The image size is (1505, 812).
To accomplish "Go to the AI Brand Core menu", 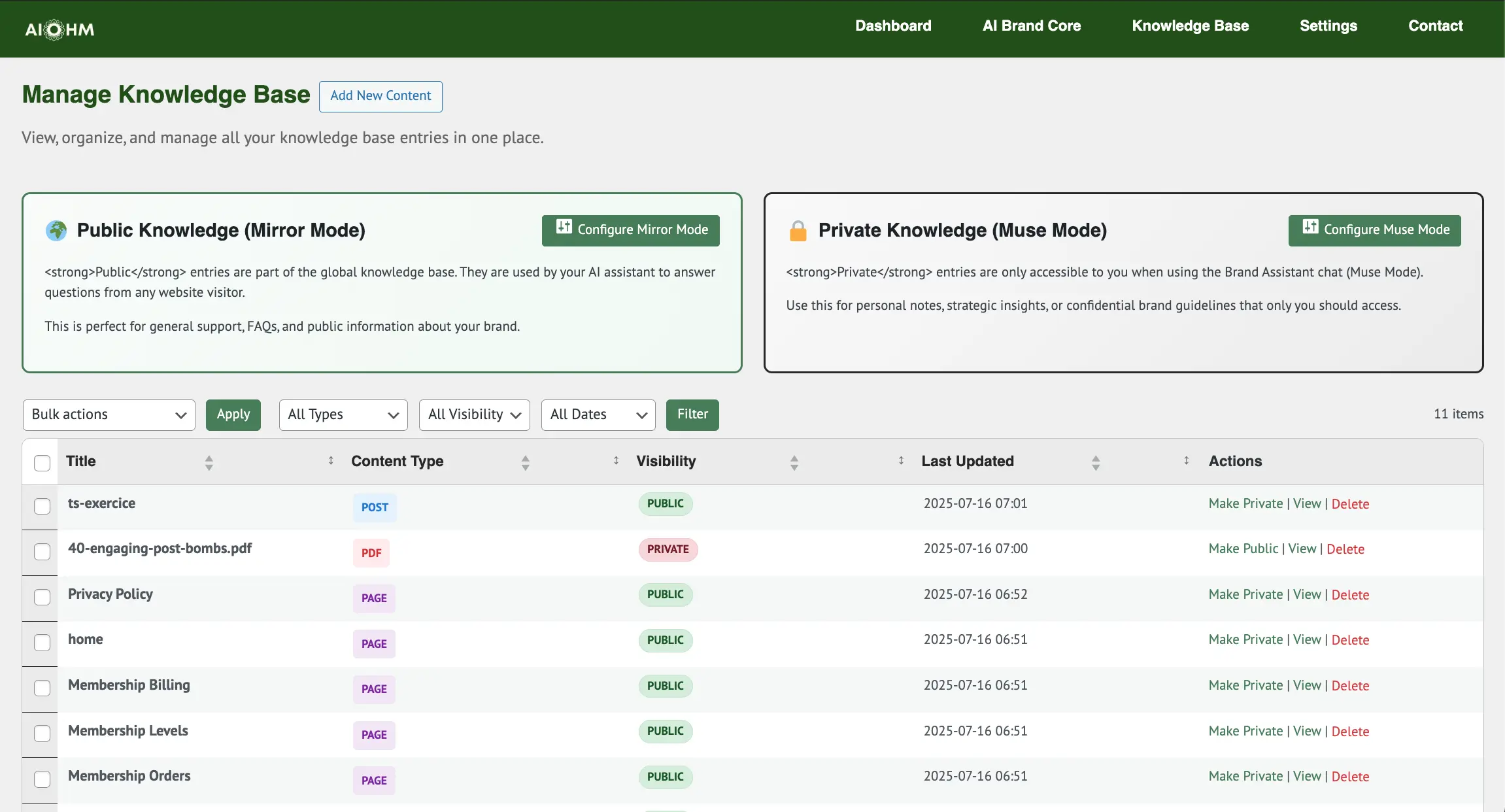I will 1031,26.
